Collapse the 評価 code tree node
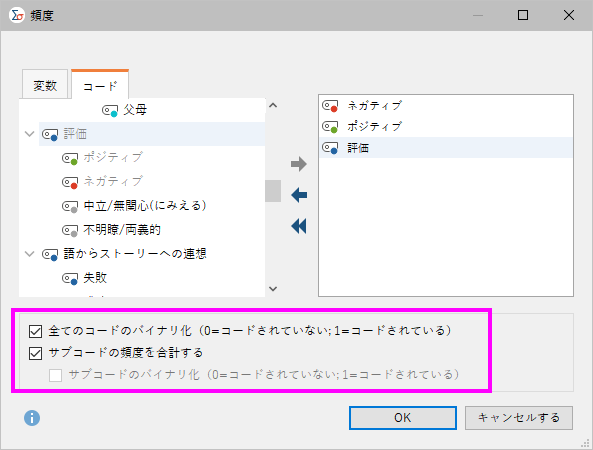Screen dimensions: 593x450 (x=29, y=134)
